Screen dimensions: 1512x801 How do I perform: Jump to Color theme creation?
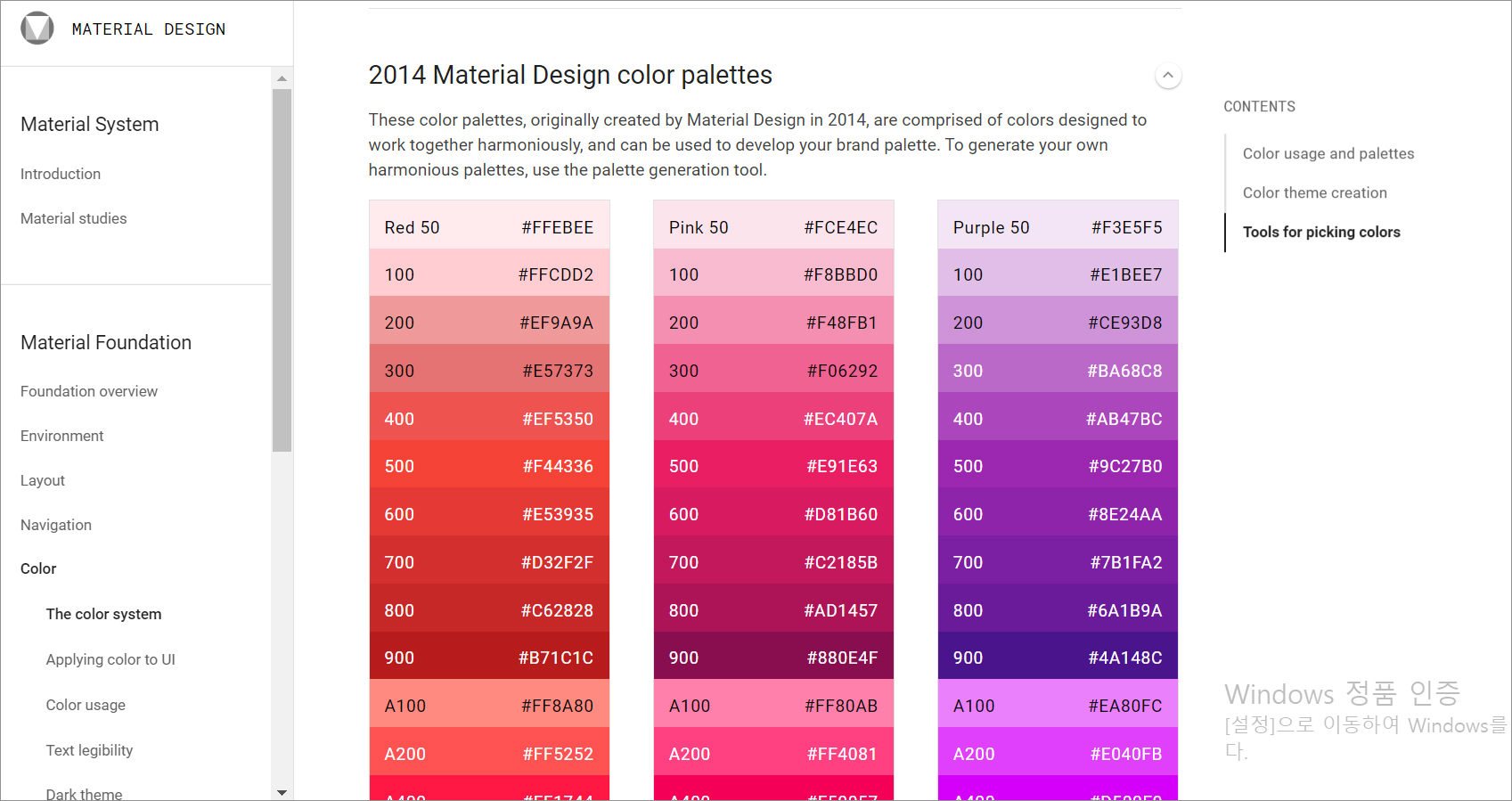coord(1315,192)
